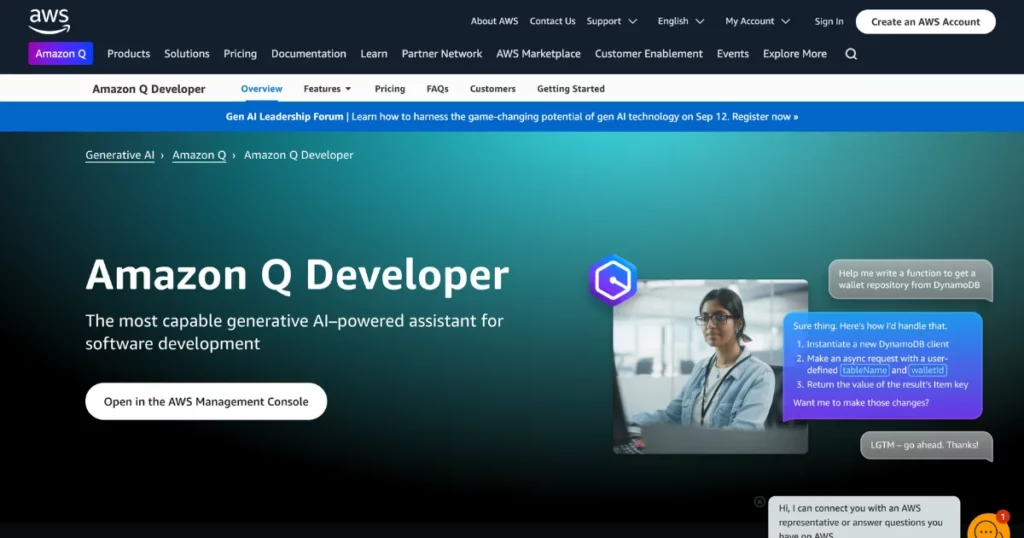Open the Solutions menu

pos(187,54)
